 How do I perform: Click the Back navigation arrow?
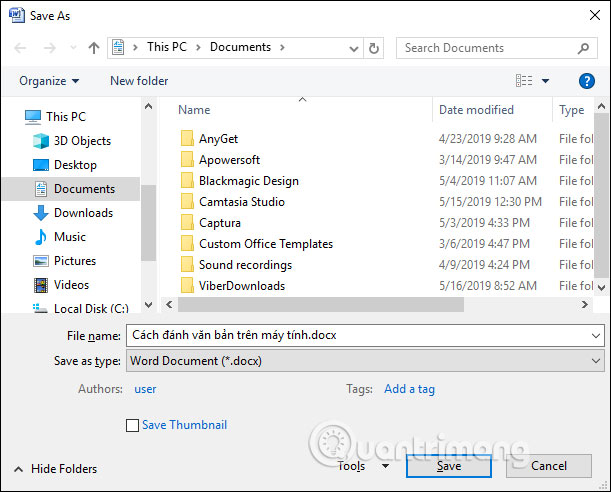(x=22, y=47)
